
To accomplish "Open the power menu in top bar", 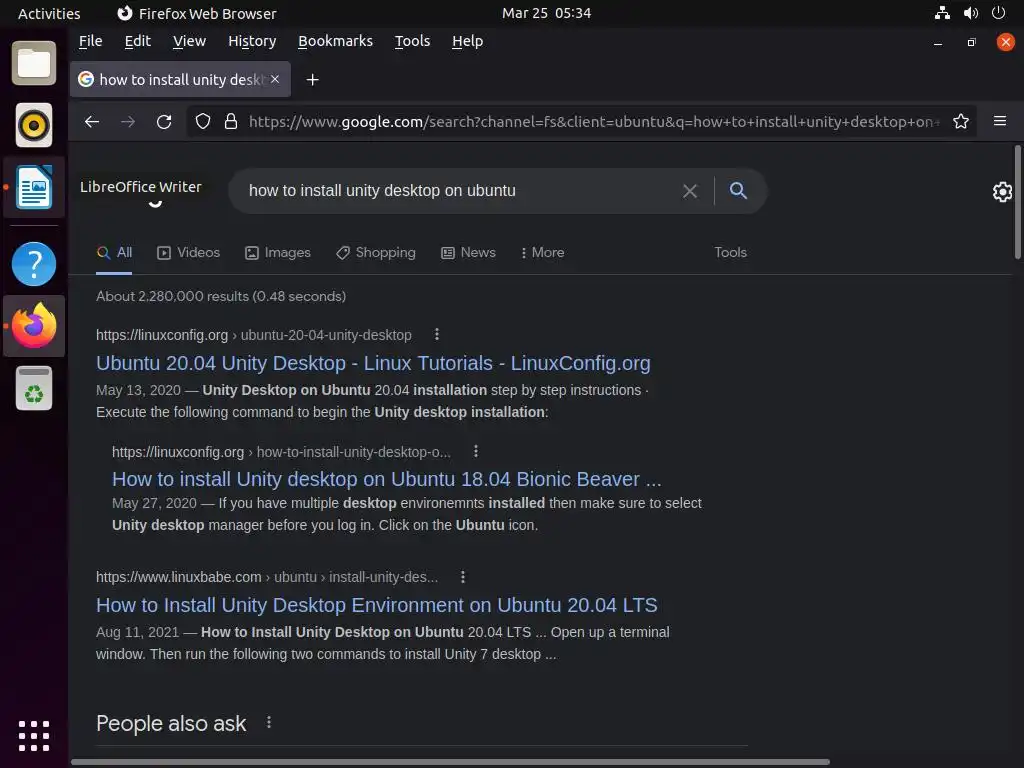I will pyautogui.click(x=999, y=12).
